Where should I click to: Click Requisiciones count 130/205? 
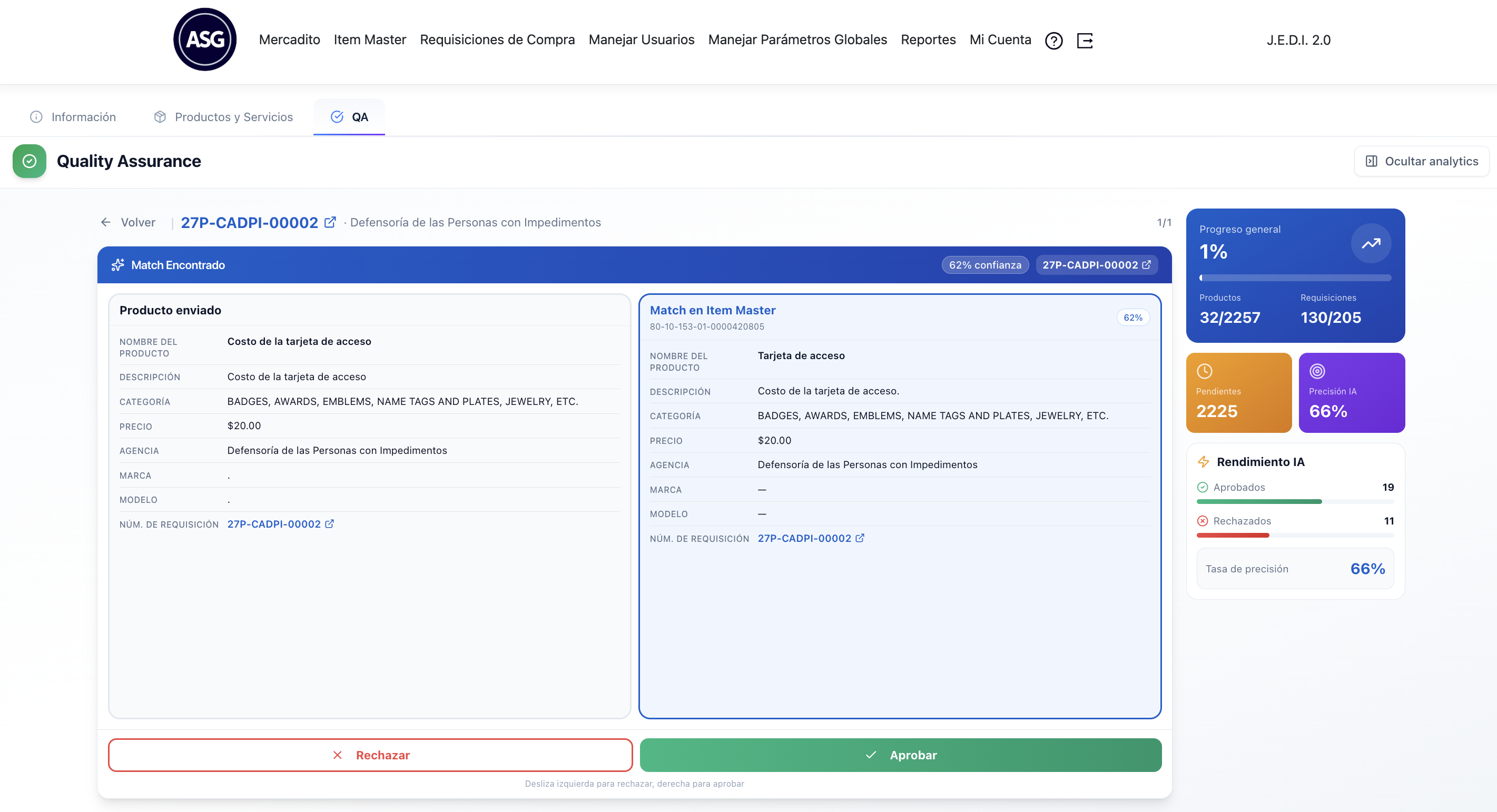pyautogui.click(x=1331, y=317)
